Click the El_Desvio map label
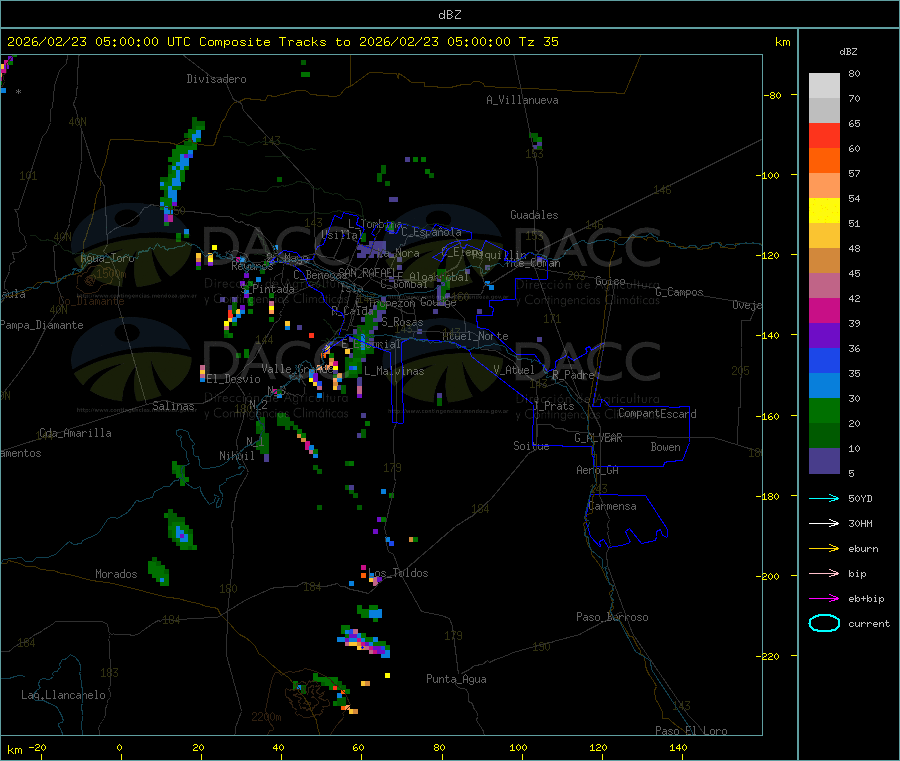The height and width of the screenshot is (761, 900). point(234,379)
